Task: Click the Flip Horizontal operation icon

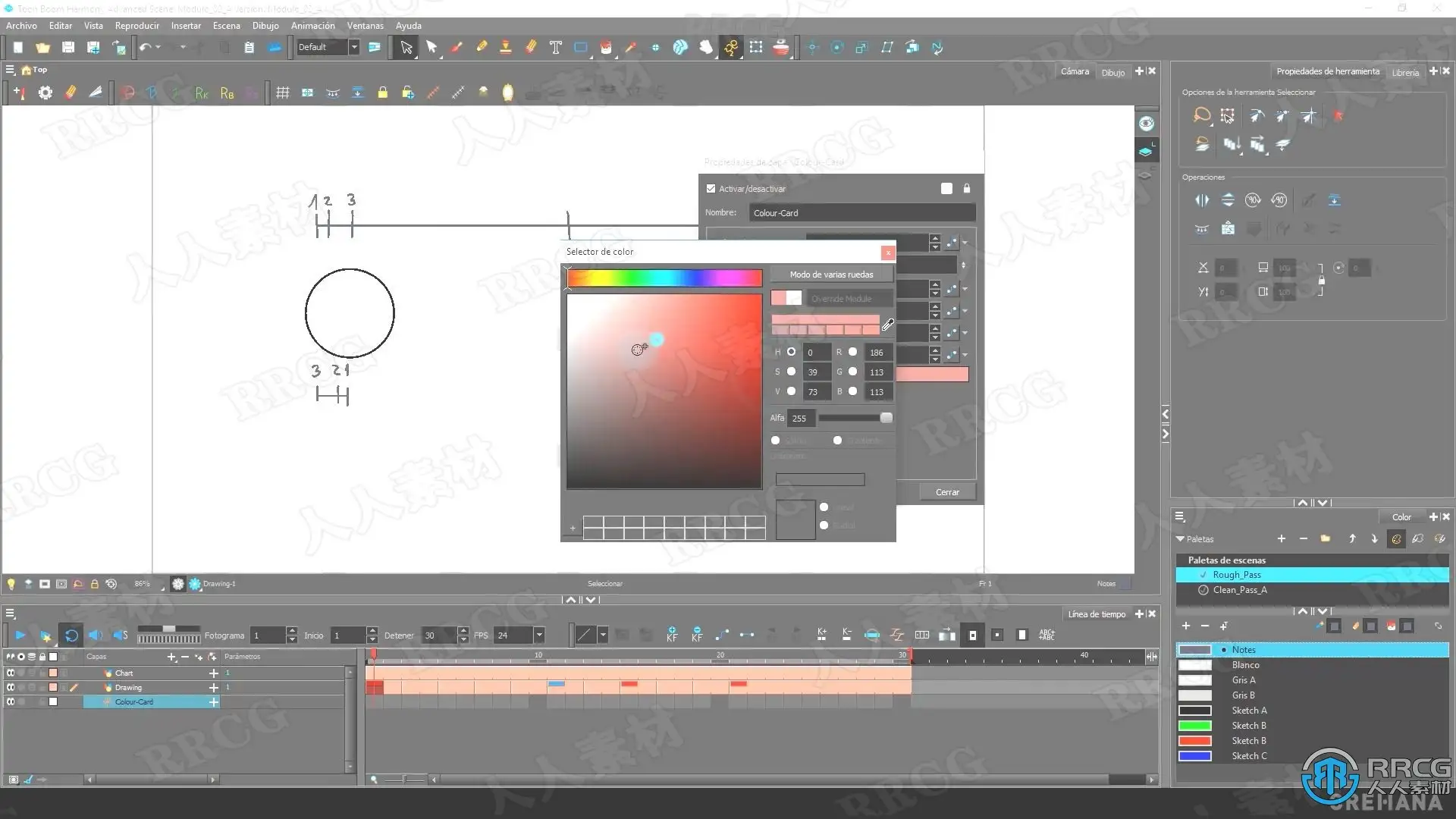Action: click(x=1202, y=200)
